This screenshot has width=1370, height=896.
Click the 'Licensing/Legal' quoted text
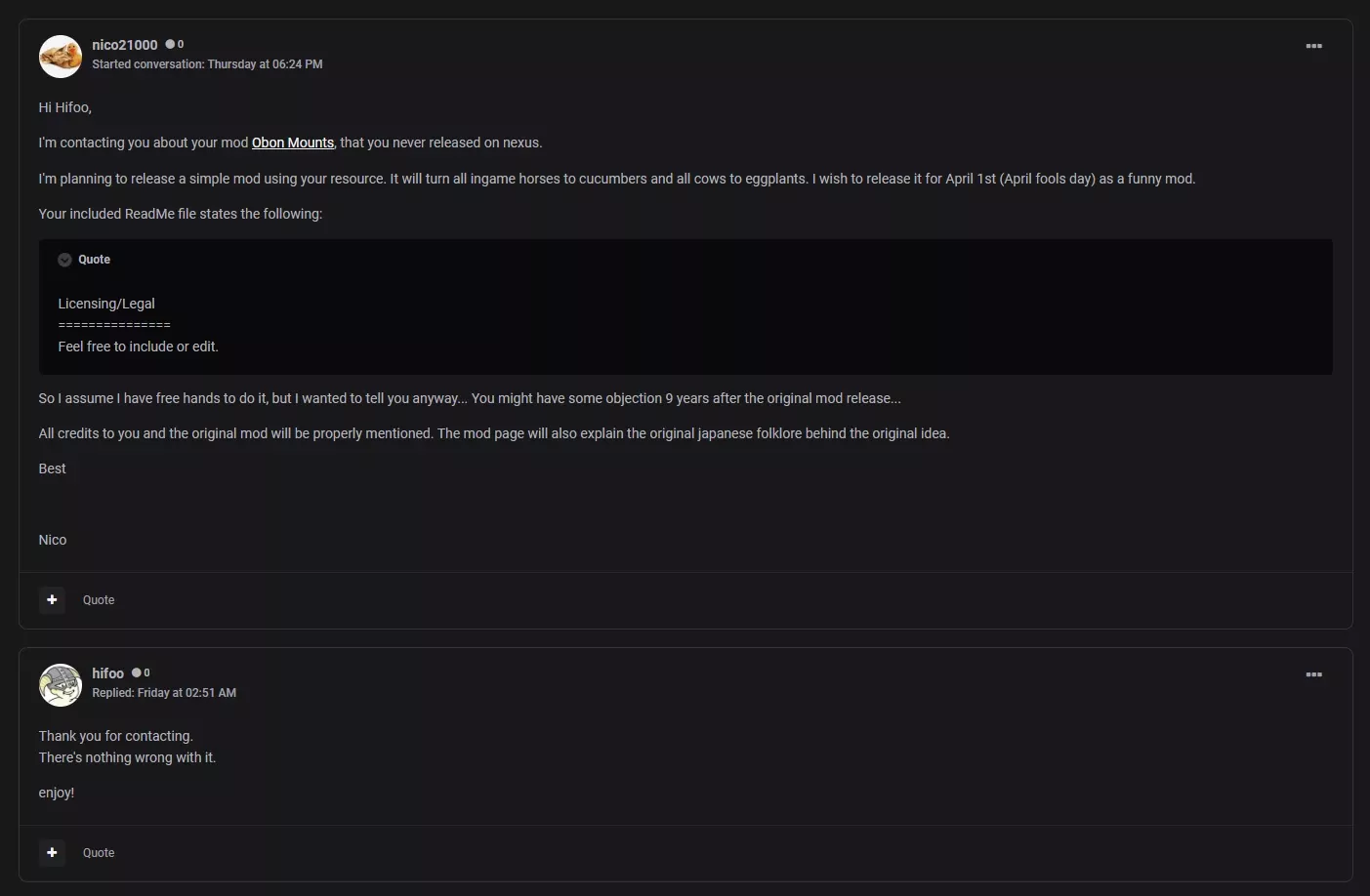(106, 304)
